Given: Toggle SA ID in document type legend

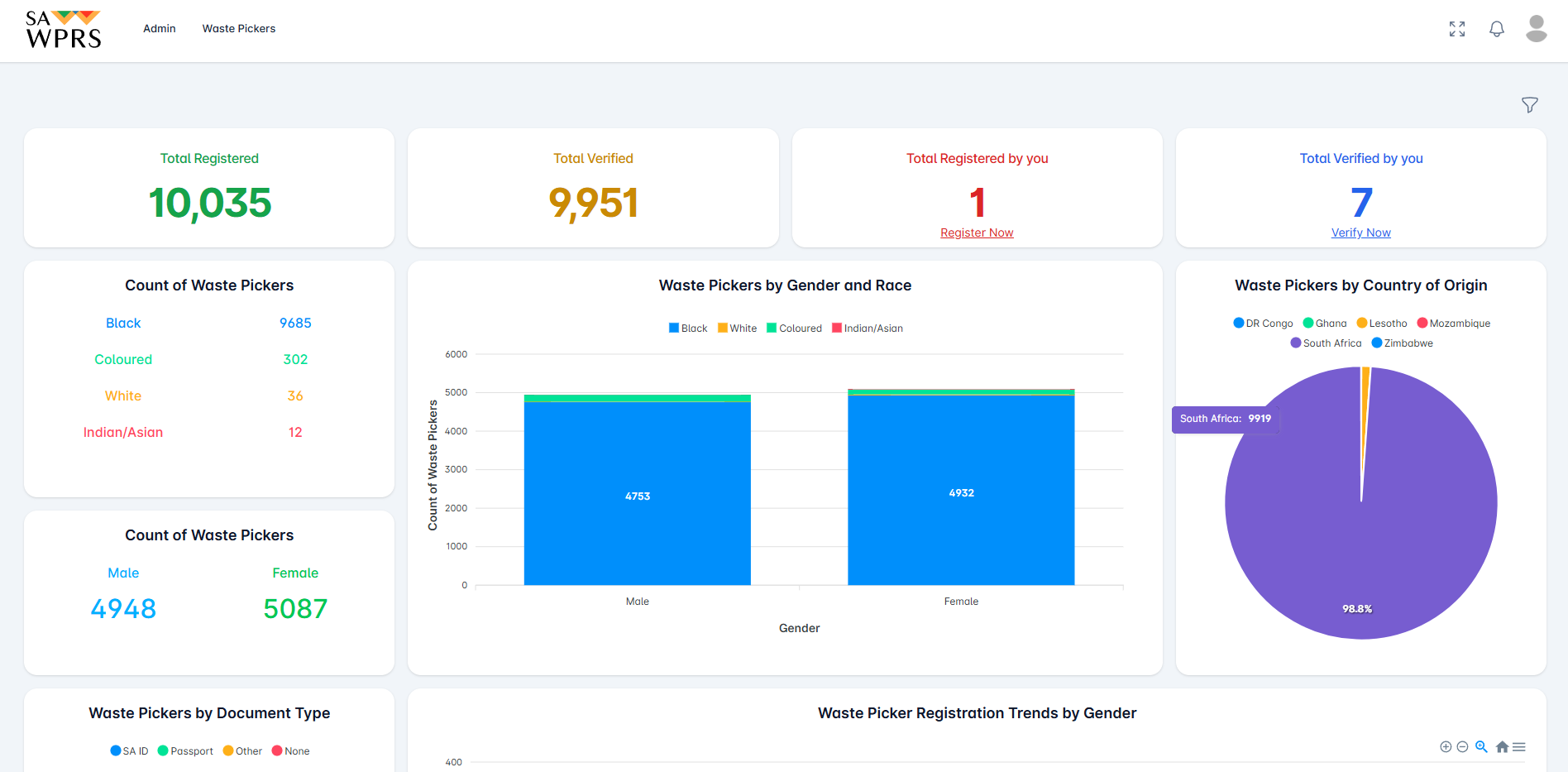Looking at the screenshot, I should [129, 751].
